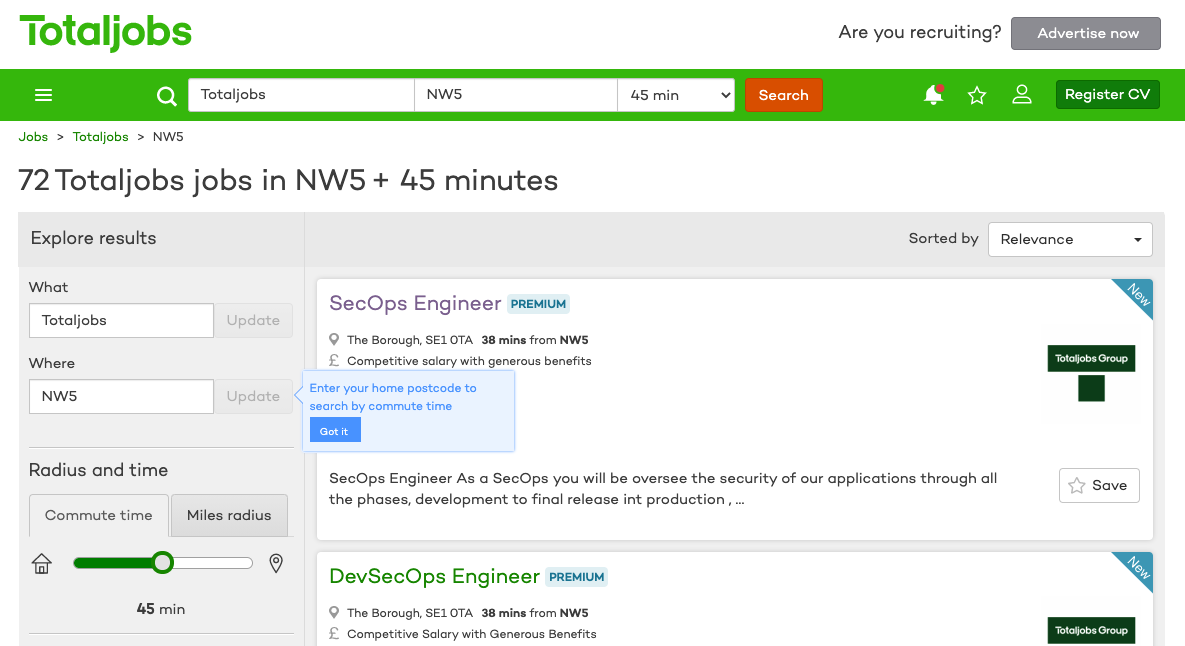Go to Totaljobs breadcrumb link
1185x646 pixels.
[x=101, y=137]
